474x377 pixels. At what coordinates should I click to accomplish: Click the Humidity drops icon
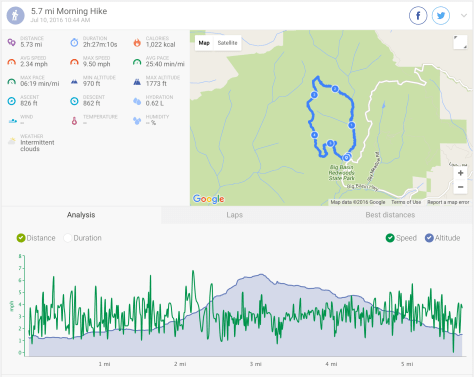tap(137, 121)
